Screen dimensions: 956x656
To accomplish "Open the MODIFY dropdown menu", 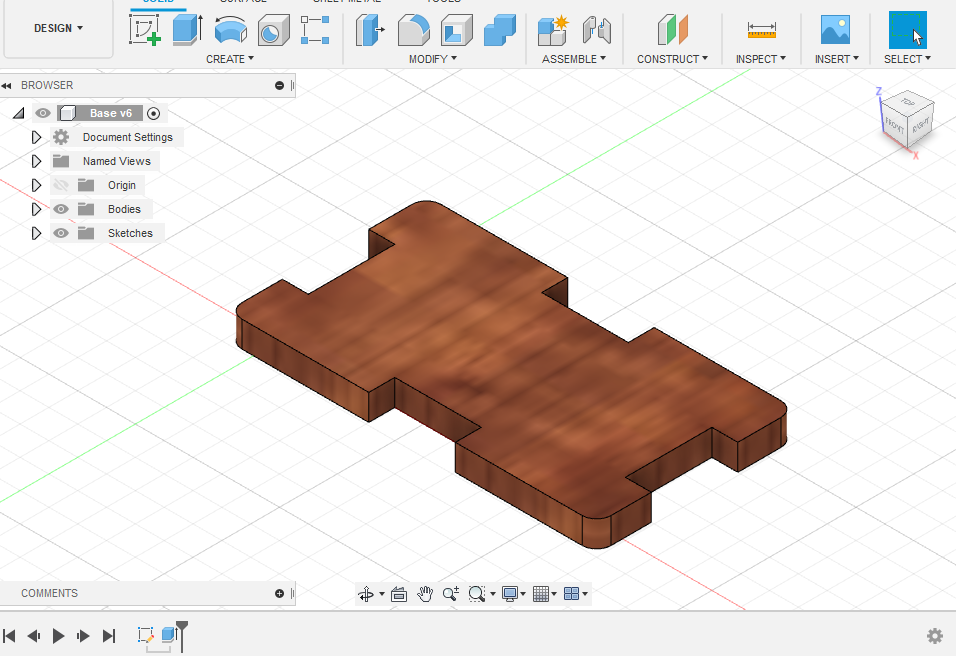I will tap(433, 59).
